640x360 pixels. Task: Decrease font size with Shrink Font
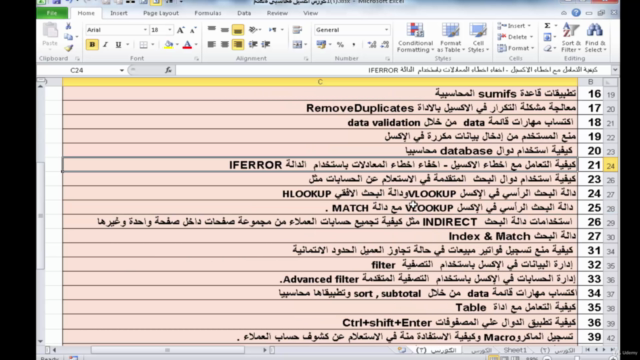(x=193, y=30)
